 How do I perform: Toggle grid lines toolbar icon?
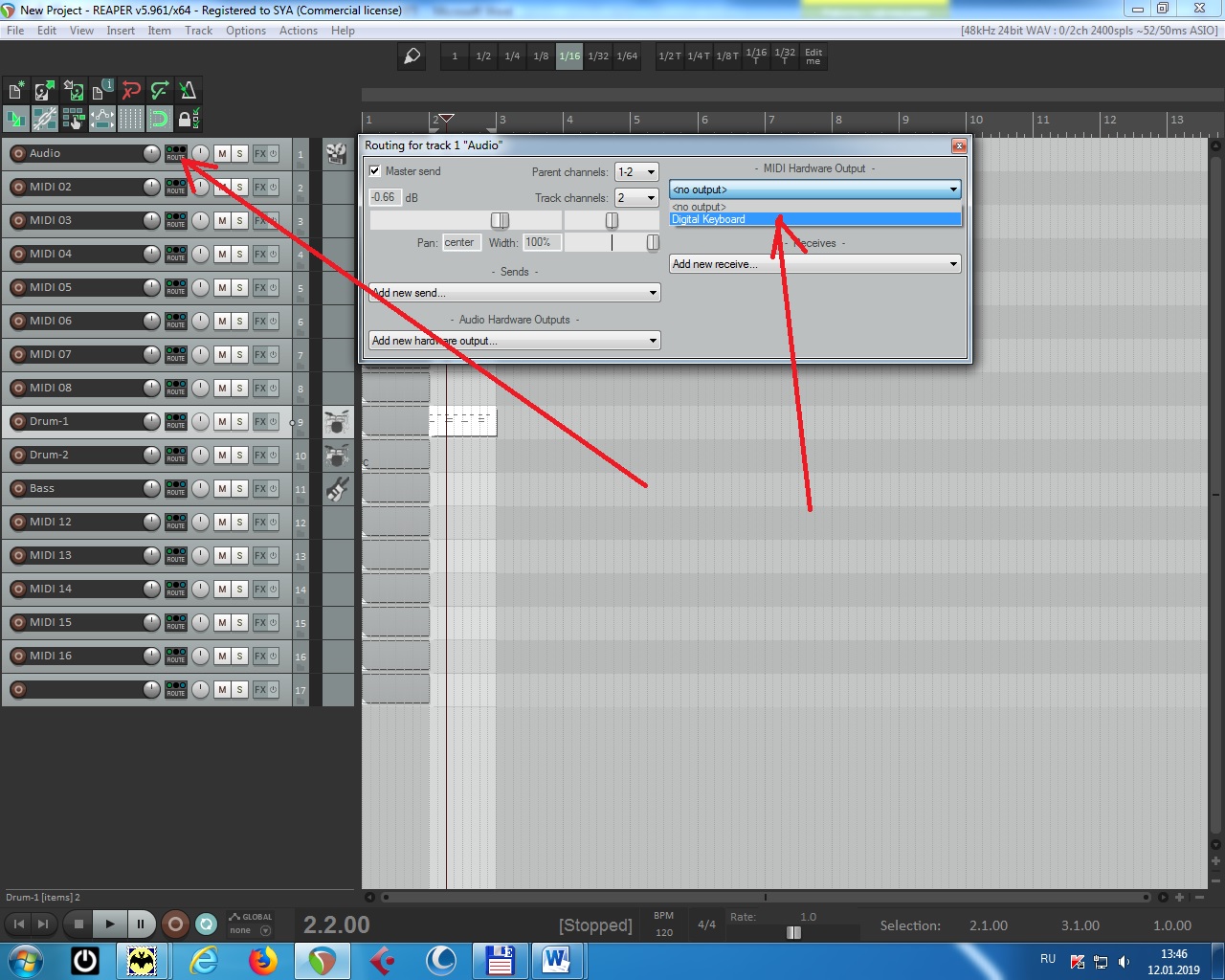pos(131,120)
